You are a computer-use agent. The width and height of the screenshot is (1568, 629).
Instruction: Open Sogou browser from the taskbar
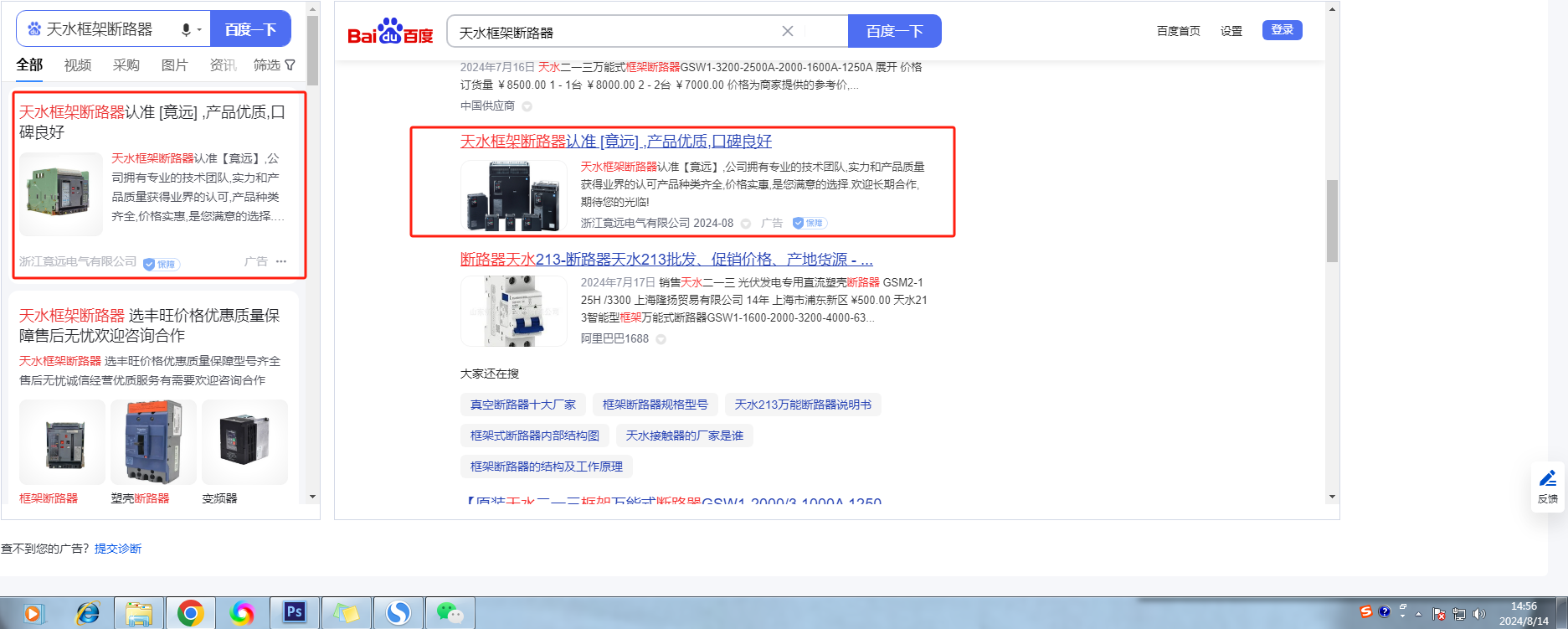[x=398, y=614]
